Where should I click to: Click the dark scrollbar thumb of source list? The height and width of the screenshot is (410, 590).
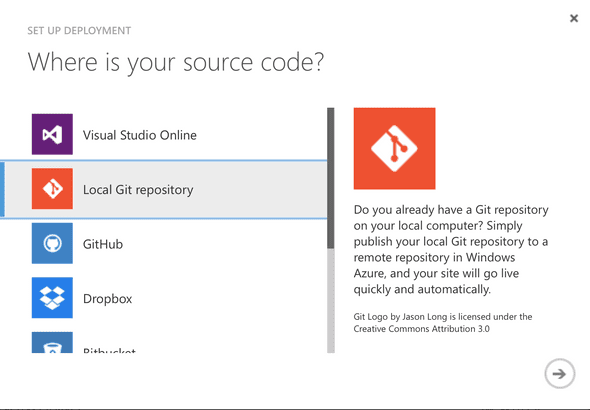pos(331,178)
